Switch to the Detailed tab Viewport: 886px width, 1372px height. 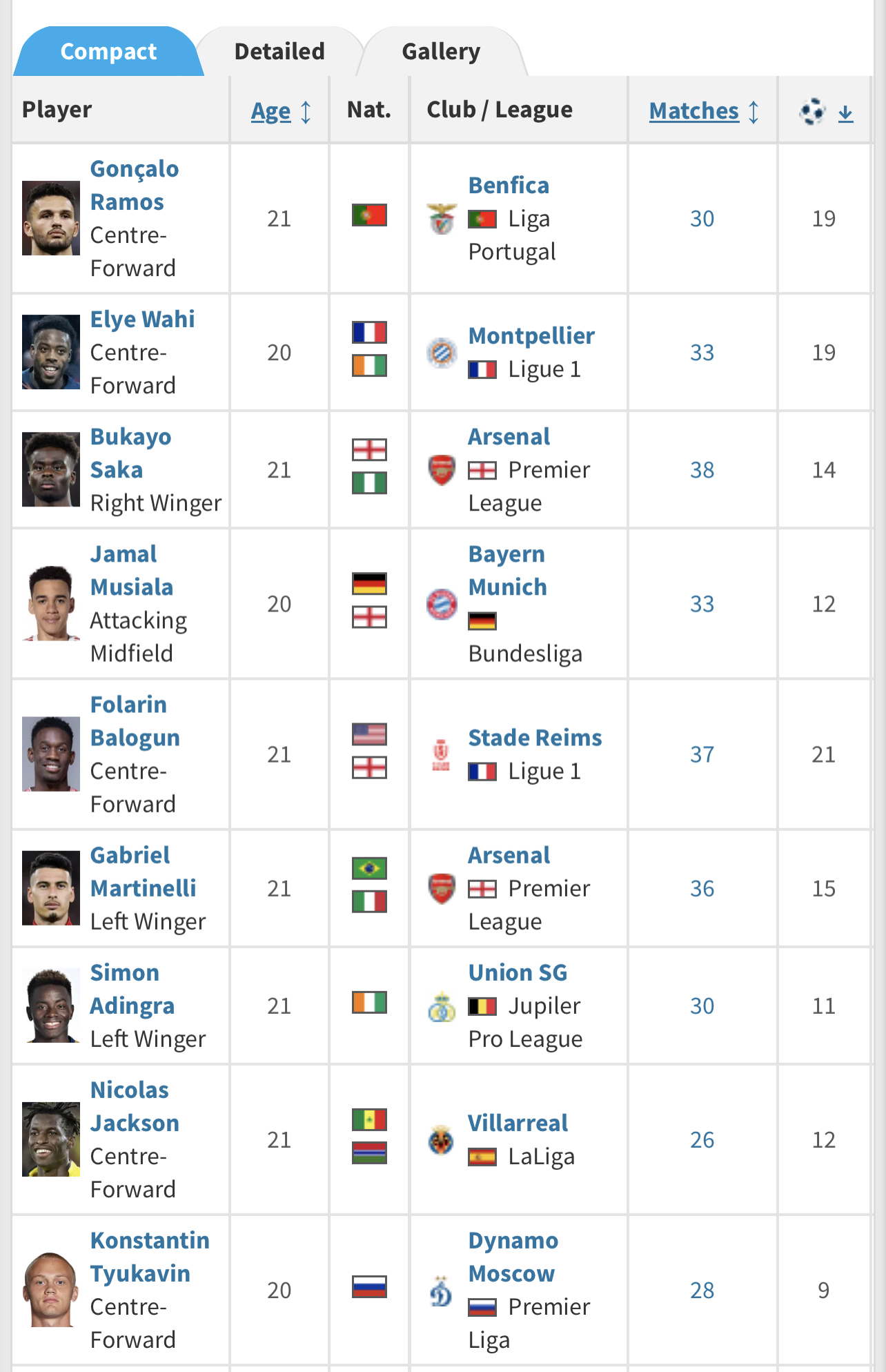click(279, 52)
